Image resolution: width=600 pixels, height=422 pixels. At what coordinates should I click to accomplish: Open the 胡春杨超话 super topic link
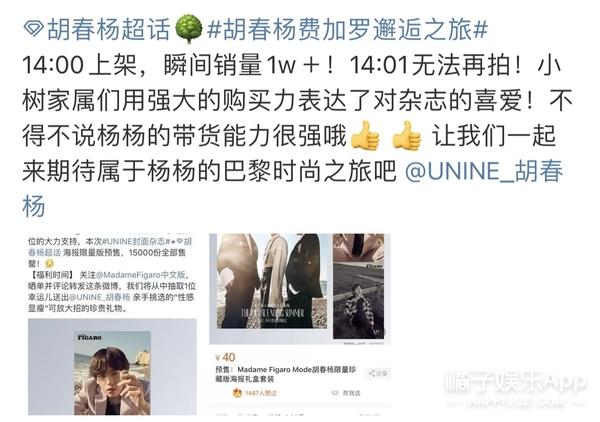pyautogui.click(x=108, y=30)
